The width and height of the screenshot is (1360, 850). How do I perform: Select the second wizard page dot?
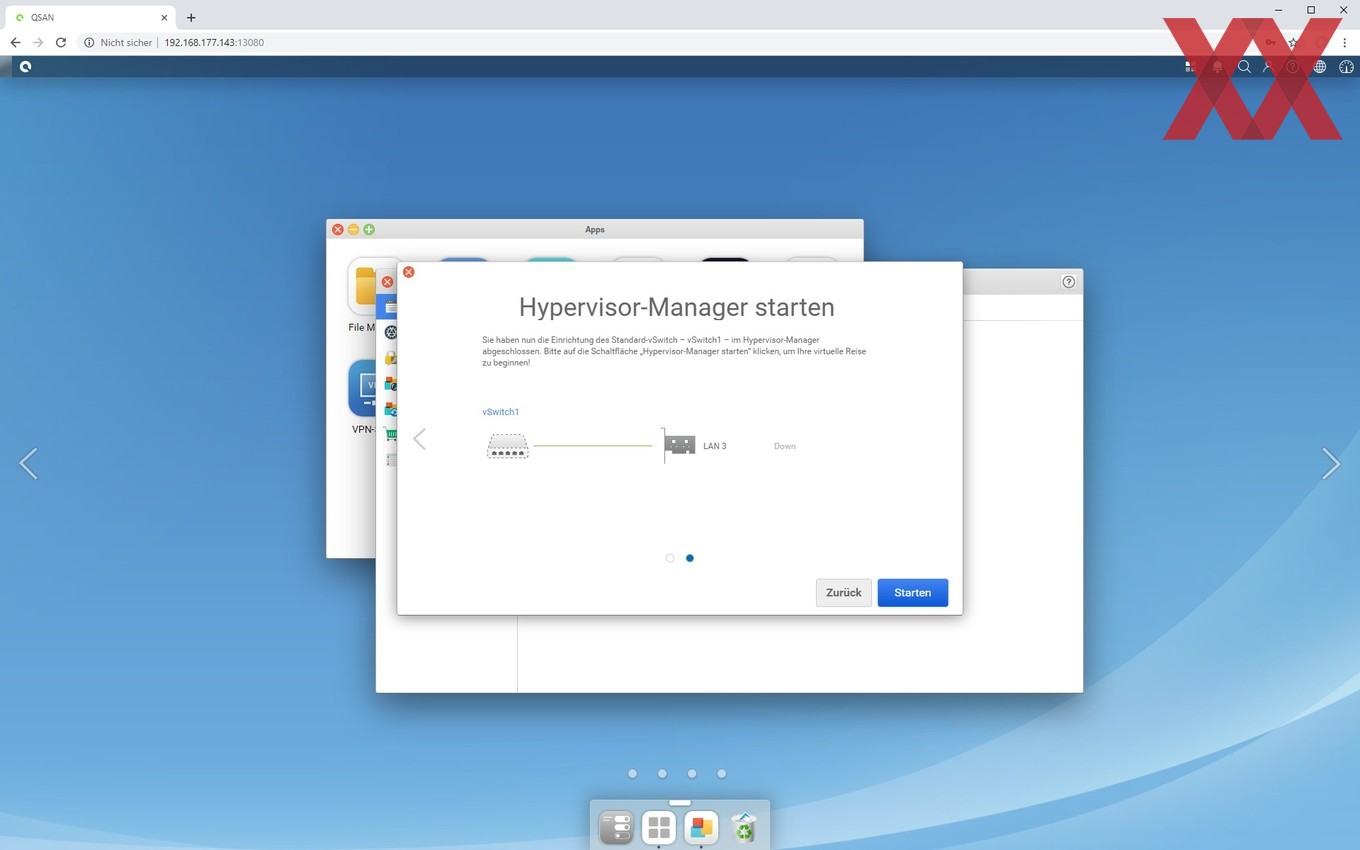point(690,558)
